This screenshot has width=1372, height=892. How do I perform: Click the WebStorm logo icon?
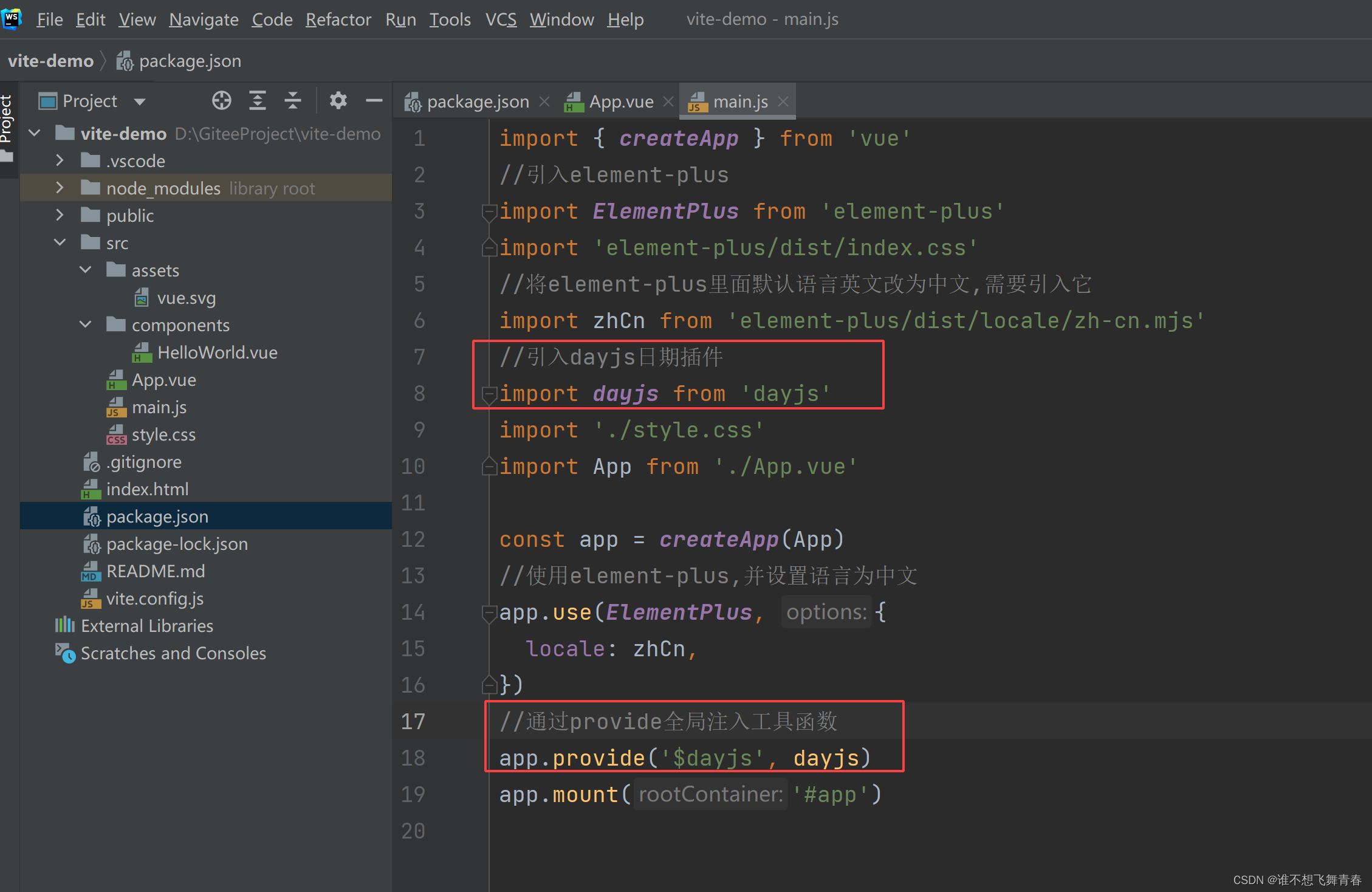11,19
